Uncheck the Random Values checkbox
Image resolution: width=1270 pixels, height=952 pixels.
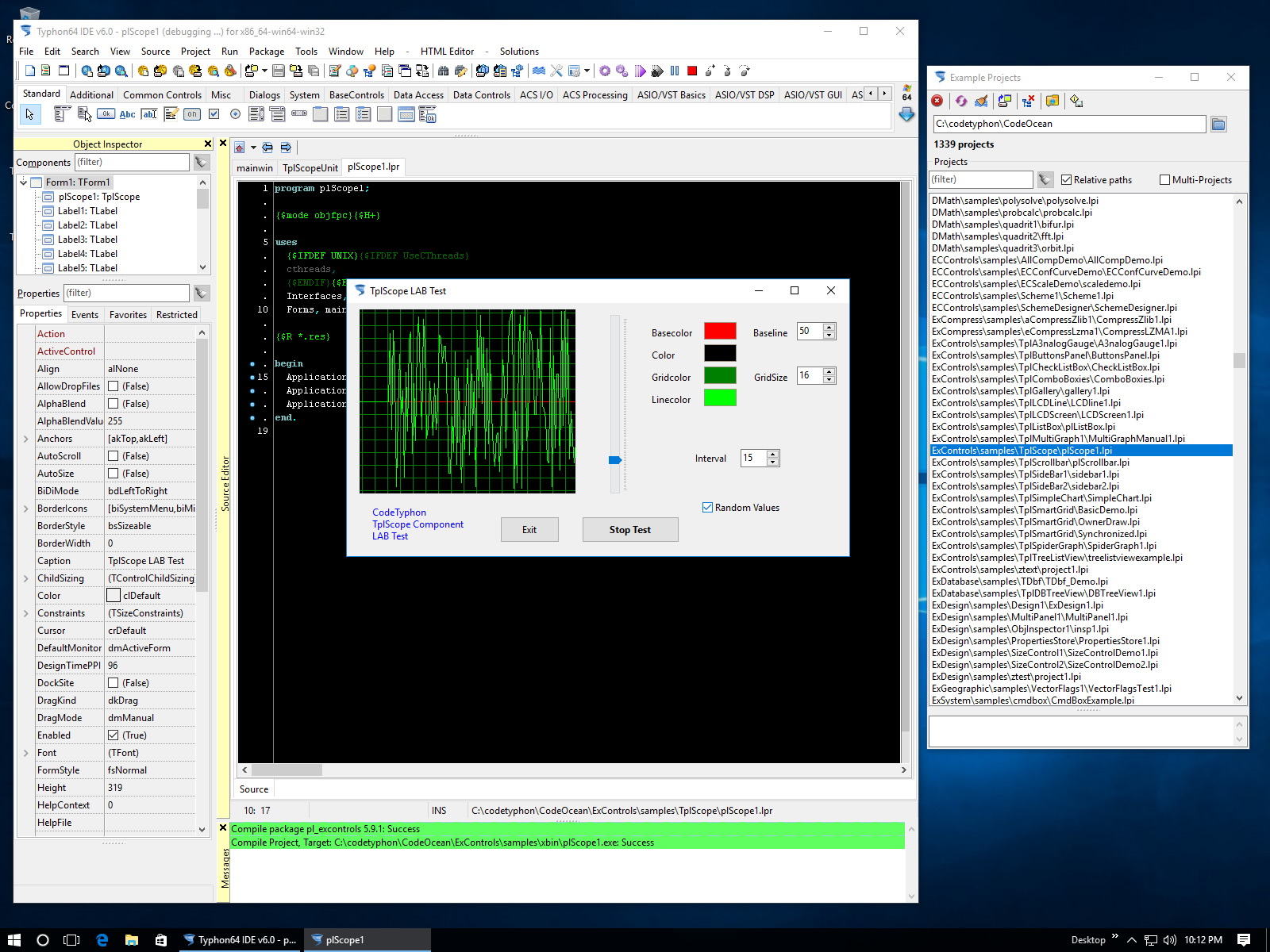[x=707, y=508]
